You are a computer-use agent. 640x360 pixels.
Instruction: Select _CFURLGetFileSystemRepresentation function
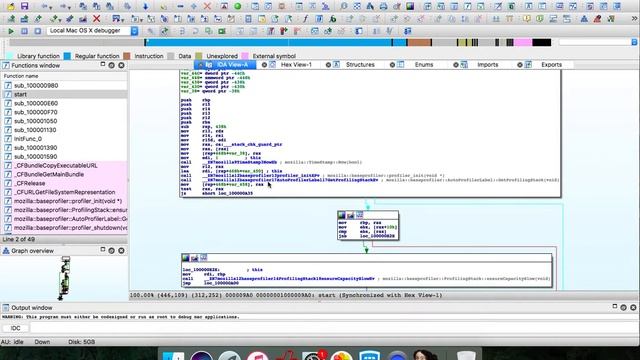pos(64,192)
